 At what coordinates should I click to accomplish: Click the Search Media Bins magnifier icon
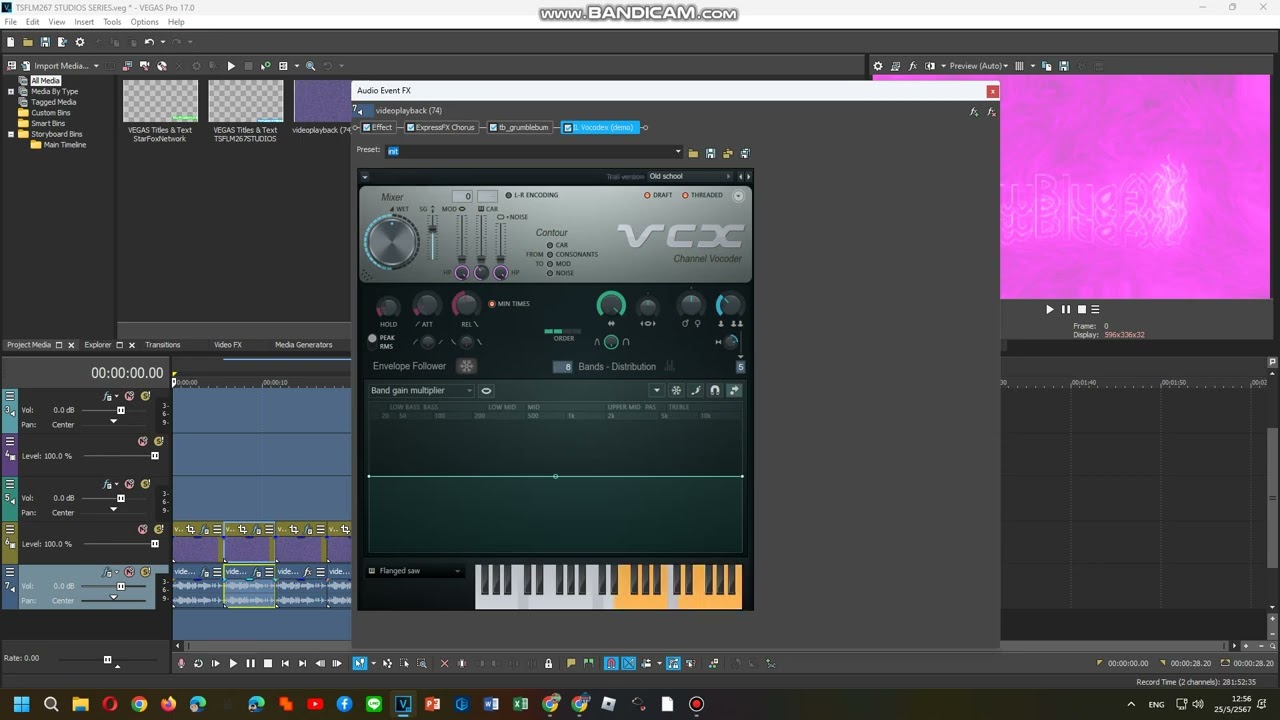click(310, 66)
